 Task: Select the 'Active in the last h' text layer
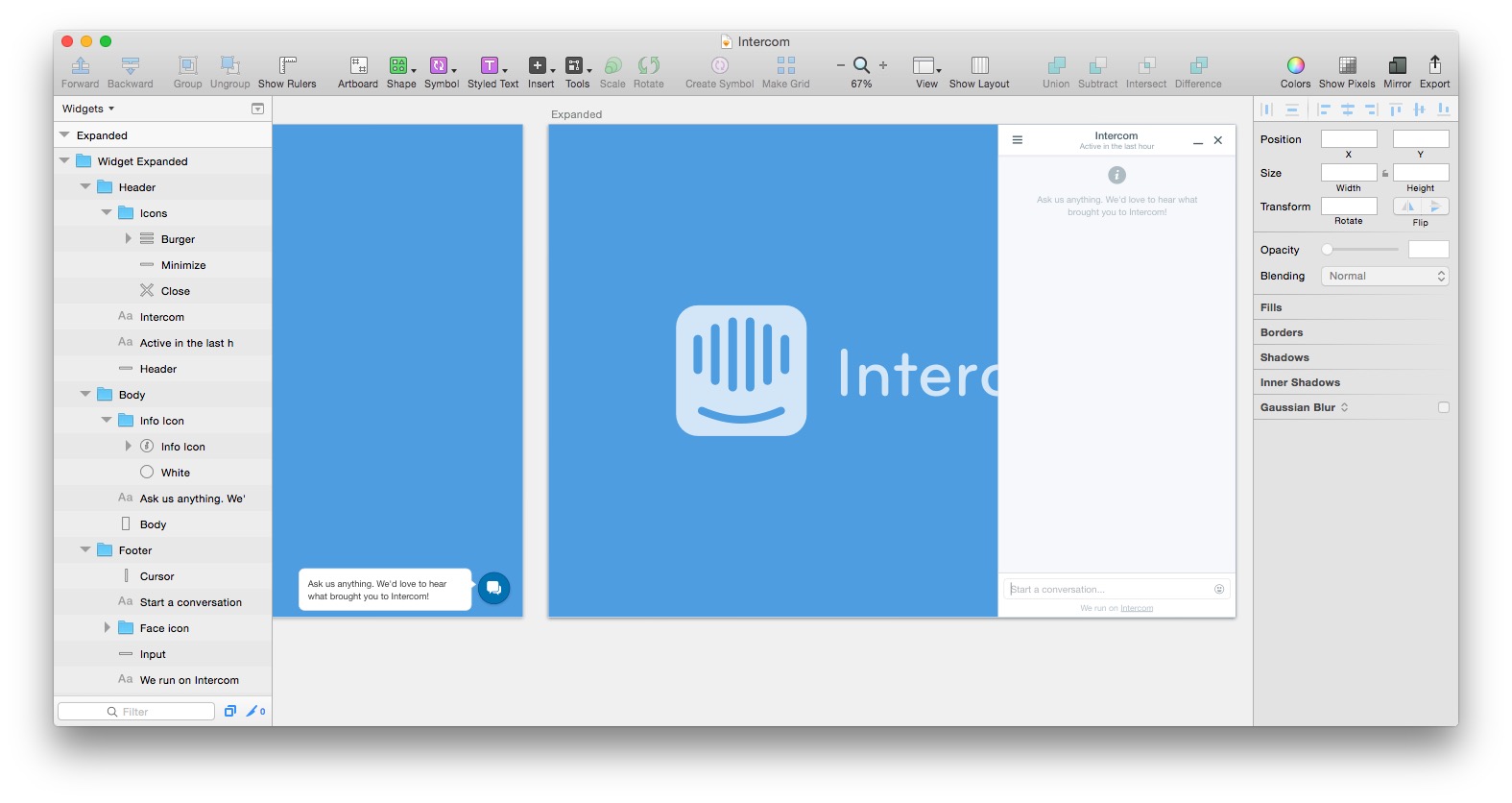[x=163, y=343]
